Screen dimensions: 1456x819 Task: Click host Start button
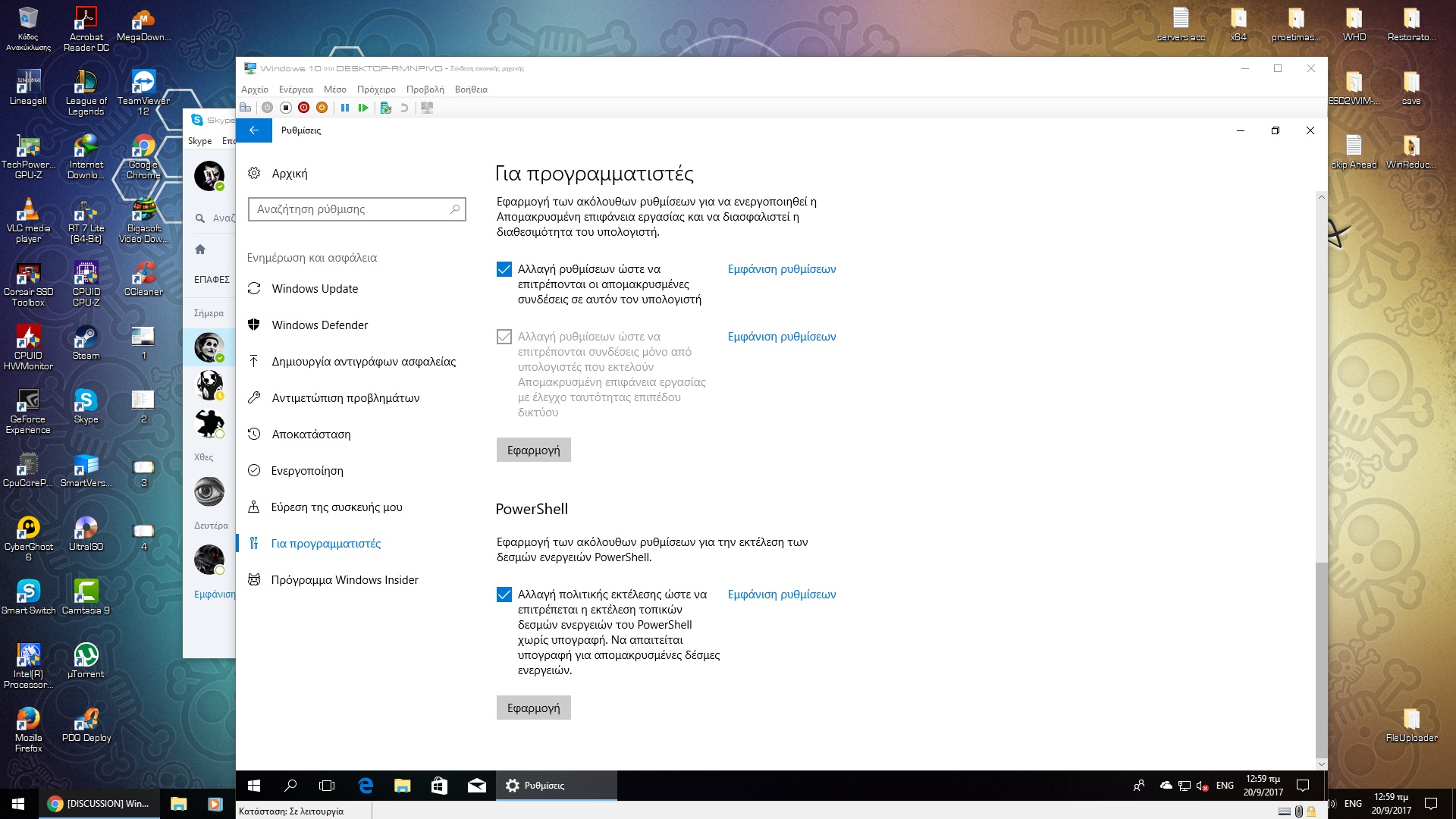[18, 803]
